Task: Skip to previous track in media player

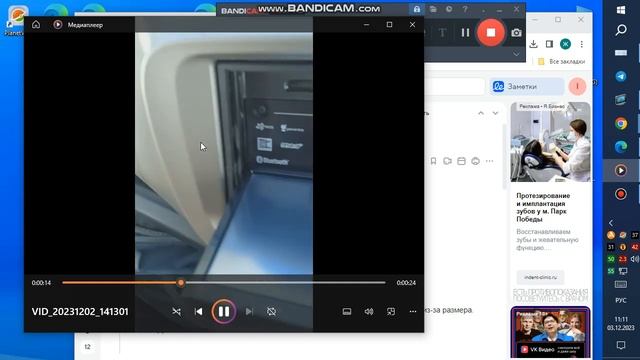Action: click(x=199, y=311)
